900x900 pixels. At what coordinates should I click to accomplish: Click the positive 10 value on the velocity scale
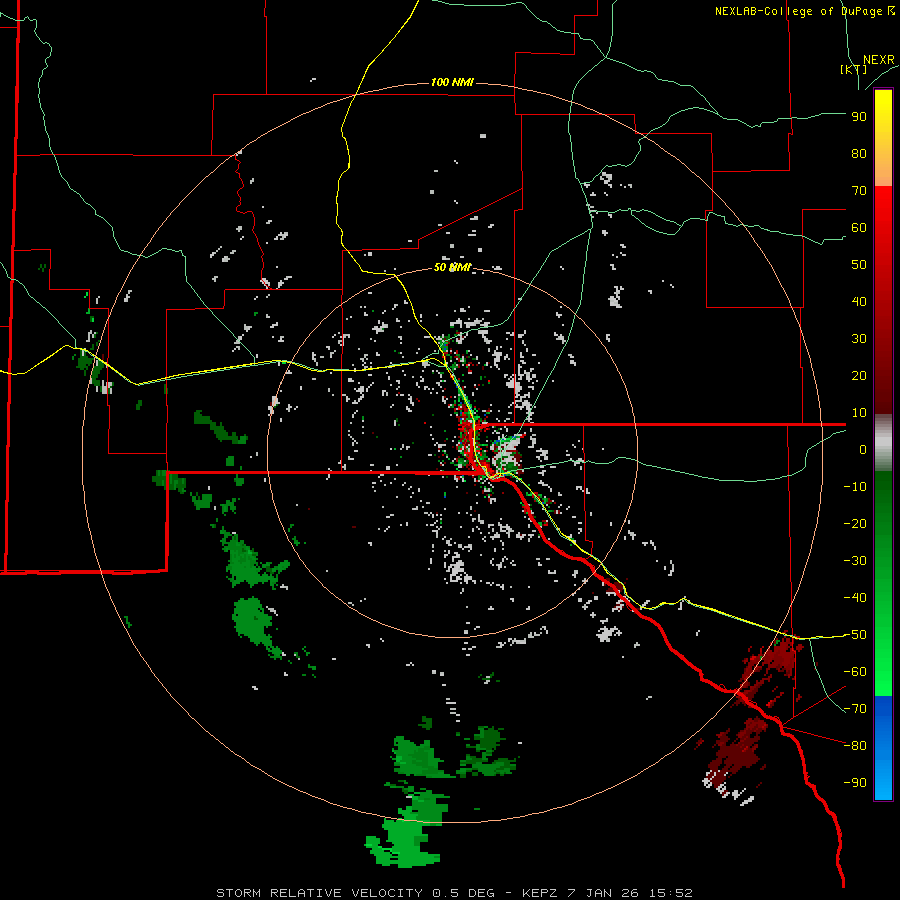coord(859,413)
